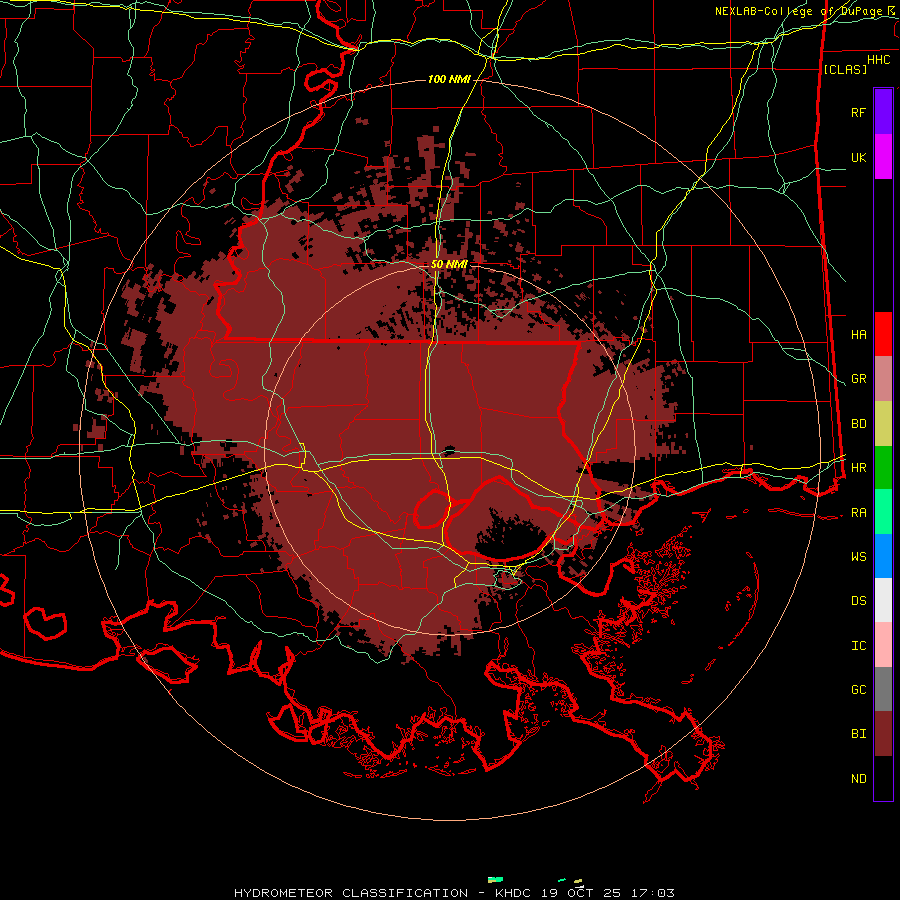Image resolution: width=900 pixels, height=900 pixels.
Task: Click the "DS" legend label
Action: pyautogui.click(x=858, y=601)
